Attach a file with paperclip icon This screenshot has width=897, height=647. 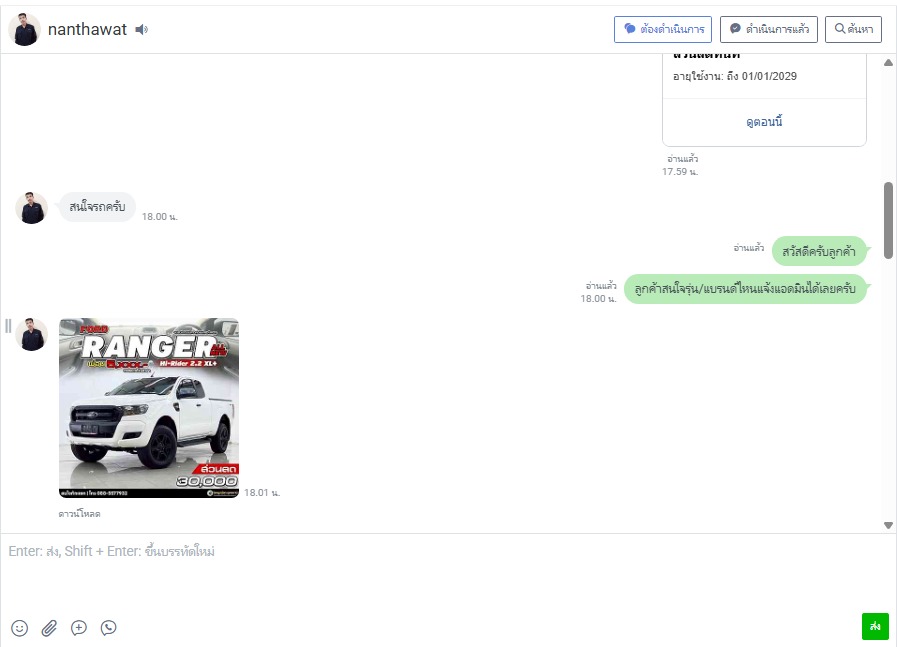(49, 628)
